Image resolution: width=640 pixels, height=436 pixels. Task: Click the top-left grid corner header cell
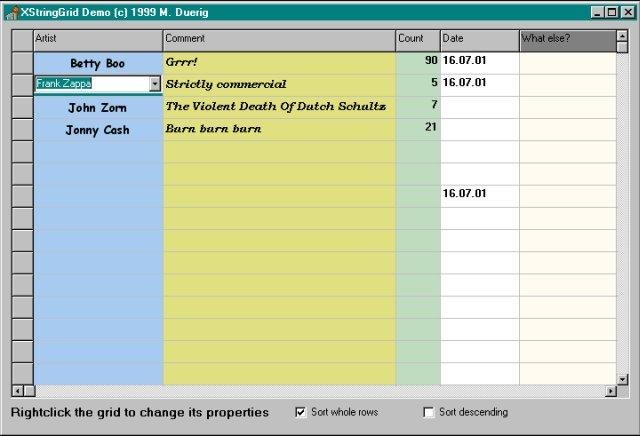[x=22, y=40]
